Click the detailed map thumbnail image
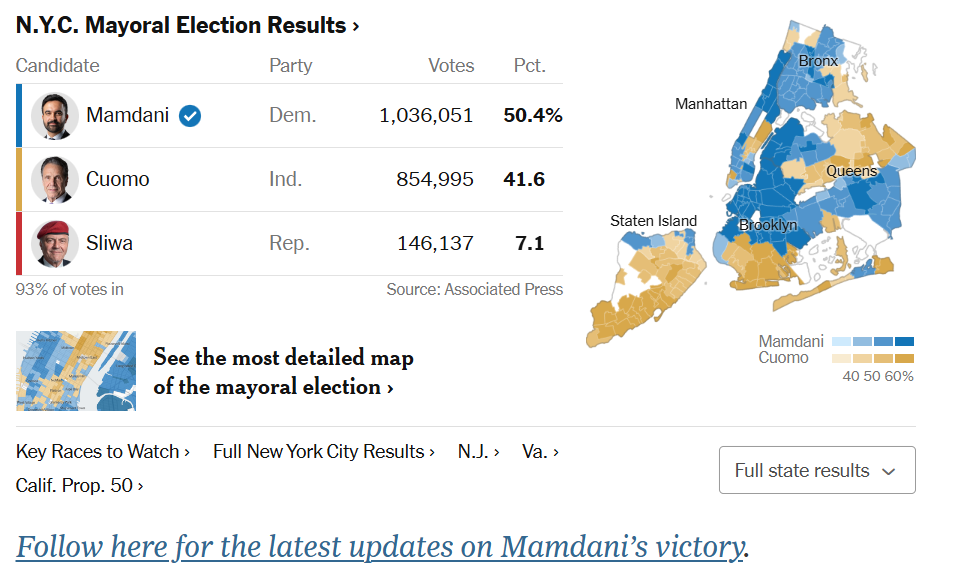The image size is (955, 576). click(x=76, y=371)
